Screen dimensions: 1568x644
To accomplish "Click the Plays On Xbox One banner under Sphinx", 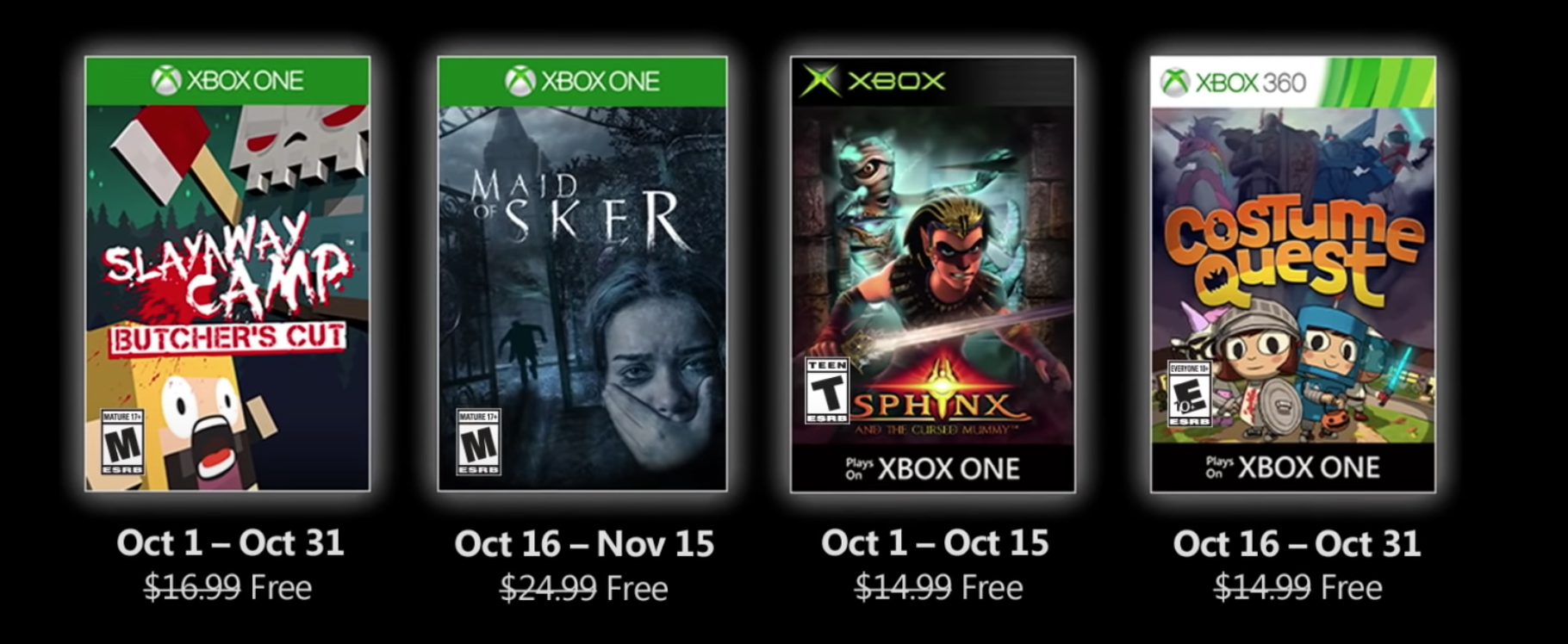I will (933, 468).
